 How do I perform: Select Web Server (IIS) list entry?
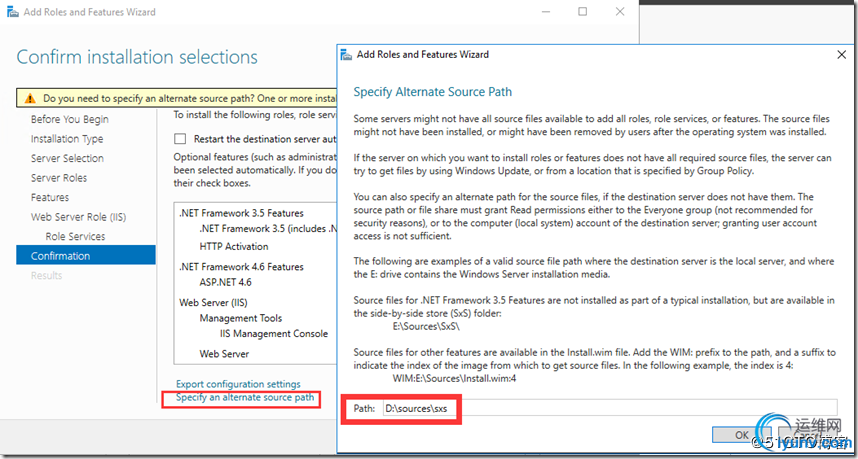click(x=213, y=303)
